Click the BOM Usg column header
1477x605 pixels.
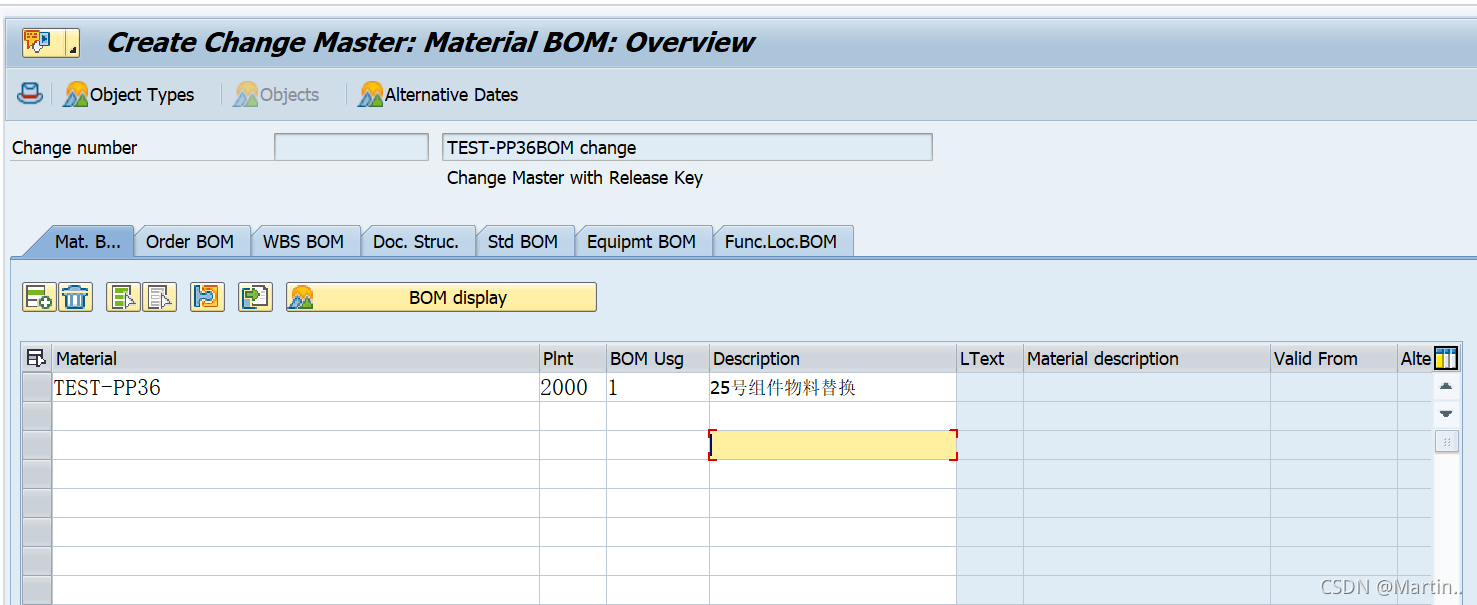click(x=658, y=358)
